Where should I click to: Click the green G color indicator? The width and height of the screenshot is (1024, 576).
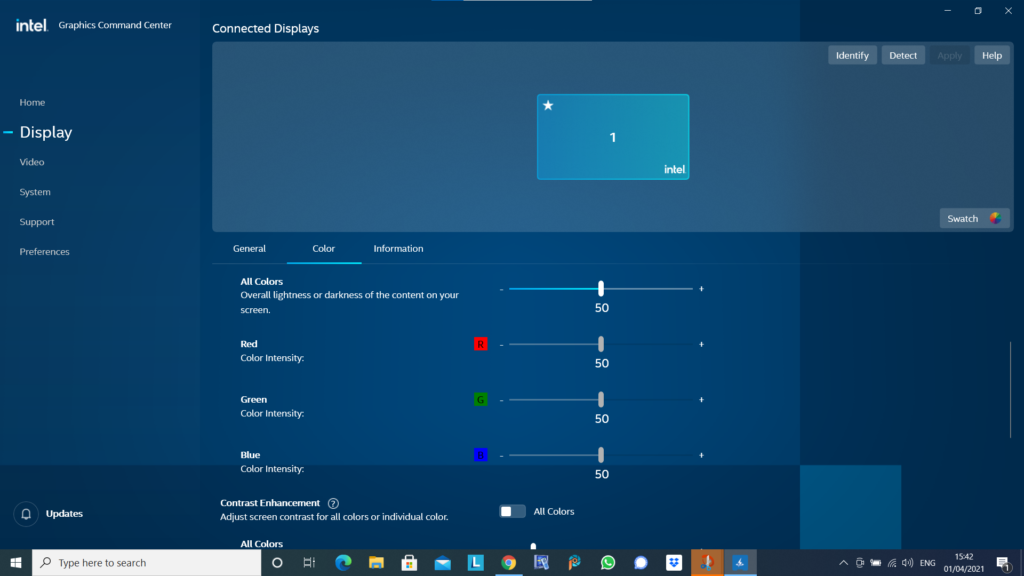480,400
